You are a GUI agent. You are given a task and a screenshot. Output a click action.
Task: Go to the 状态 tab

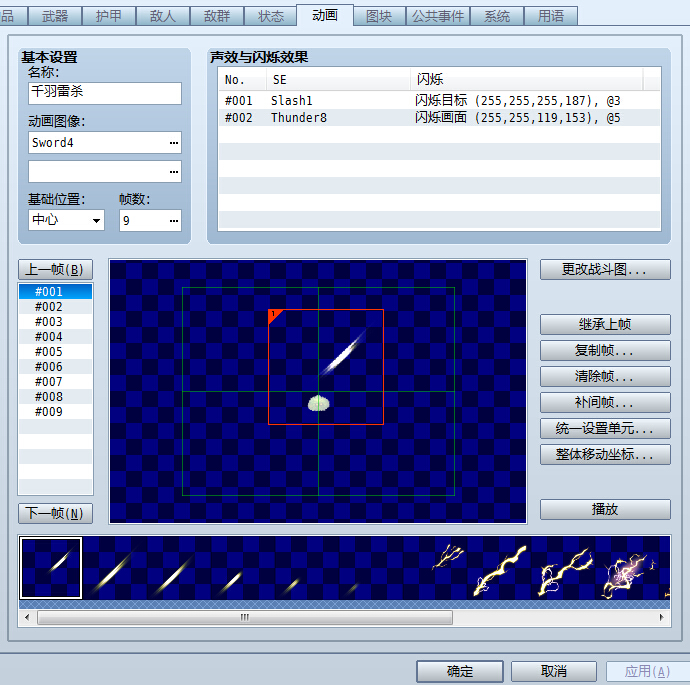click(x=271, y=16)
